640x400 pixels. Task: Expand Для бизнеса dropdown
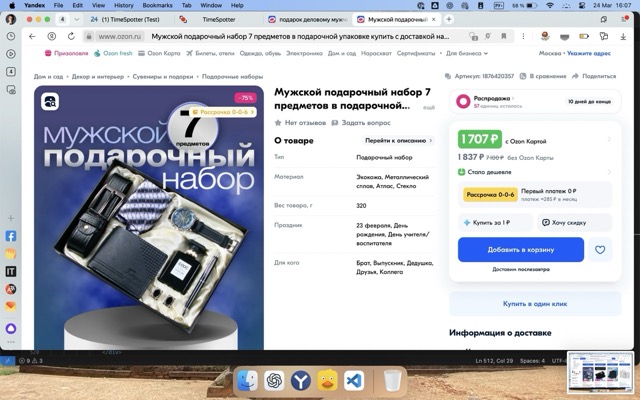click(467, 53)
